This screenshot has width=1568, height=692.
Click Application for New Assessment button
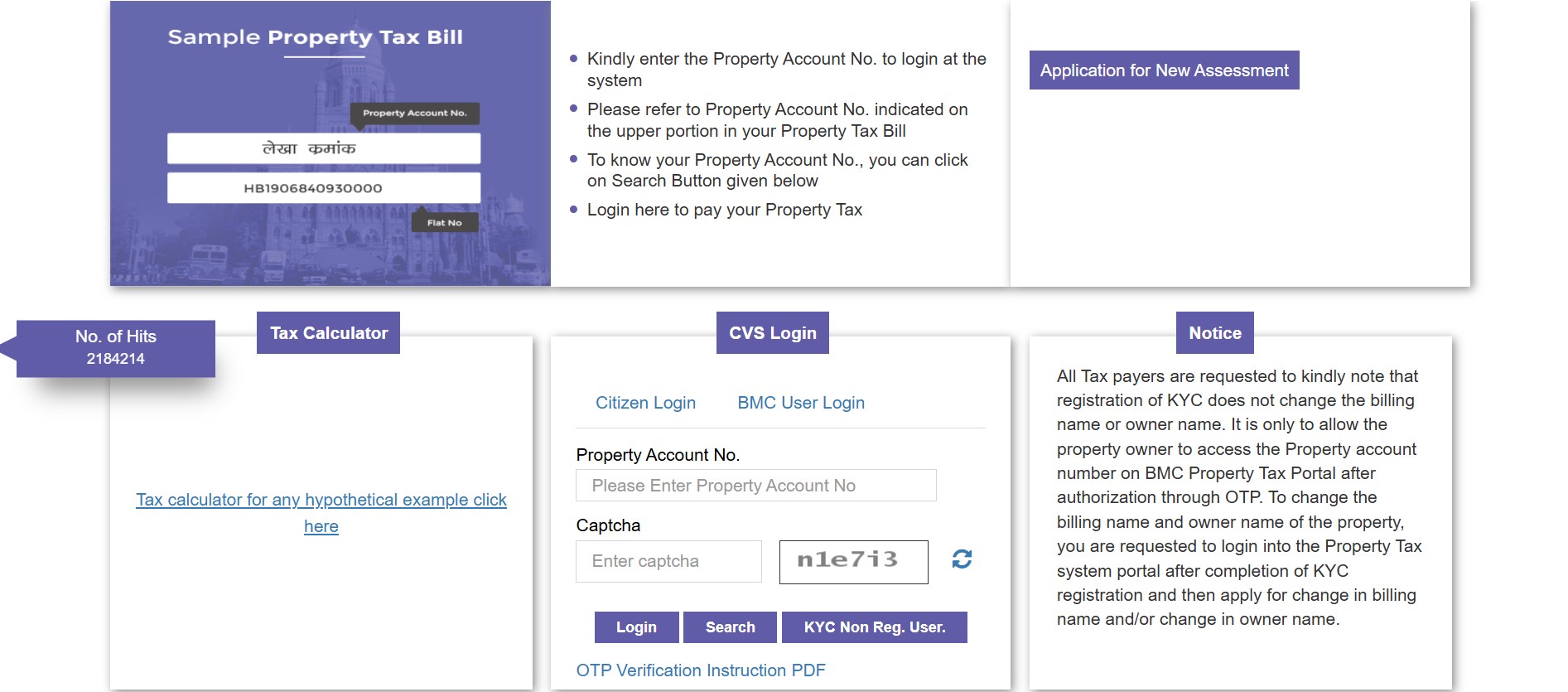(1164, 70)
